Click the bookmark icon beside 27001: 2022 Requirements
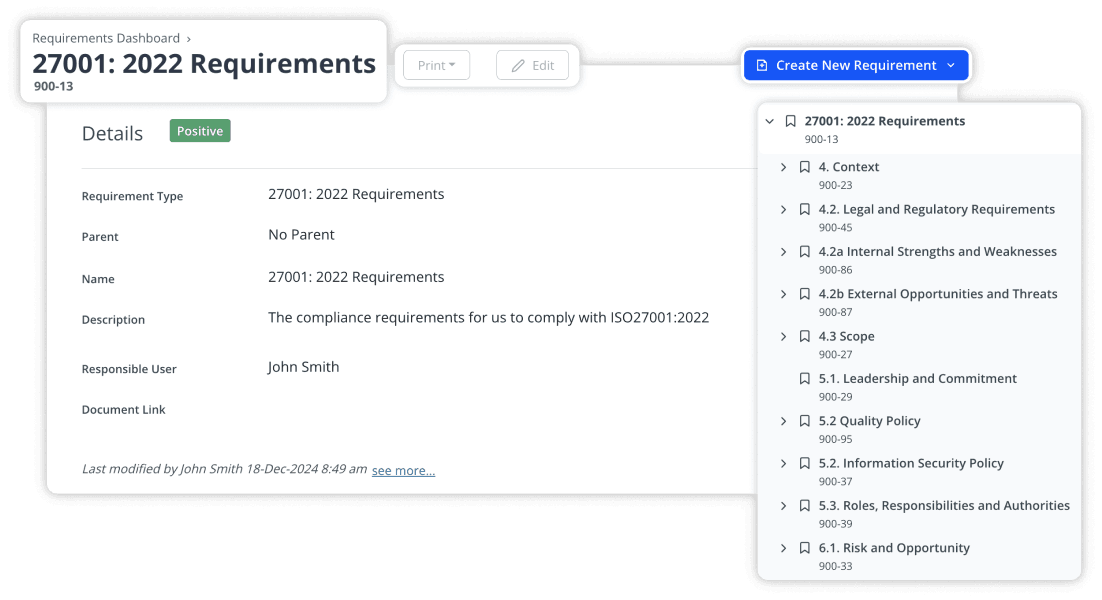This screenshot has height=600, width=1102. pyautogui.click(x=789, y=120)
